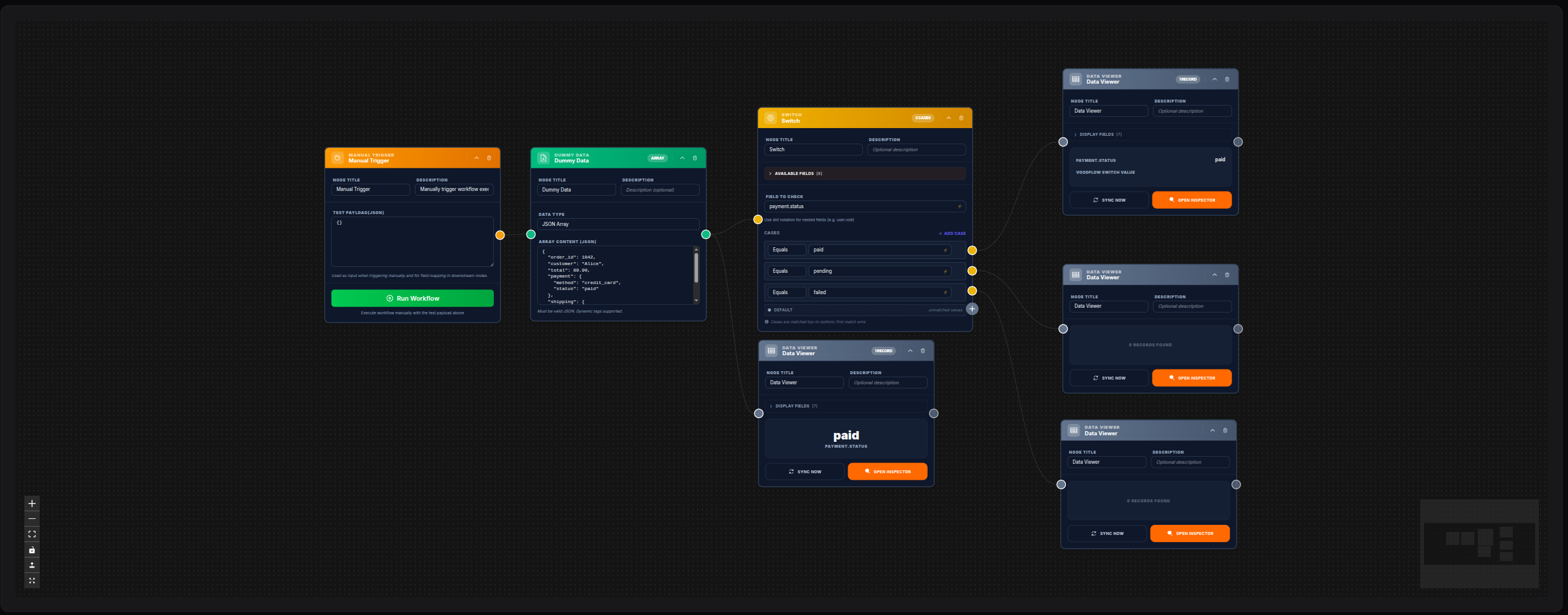Click the Dummy Data document icon

(x=543, y=158)
